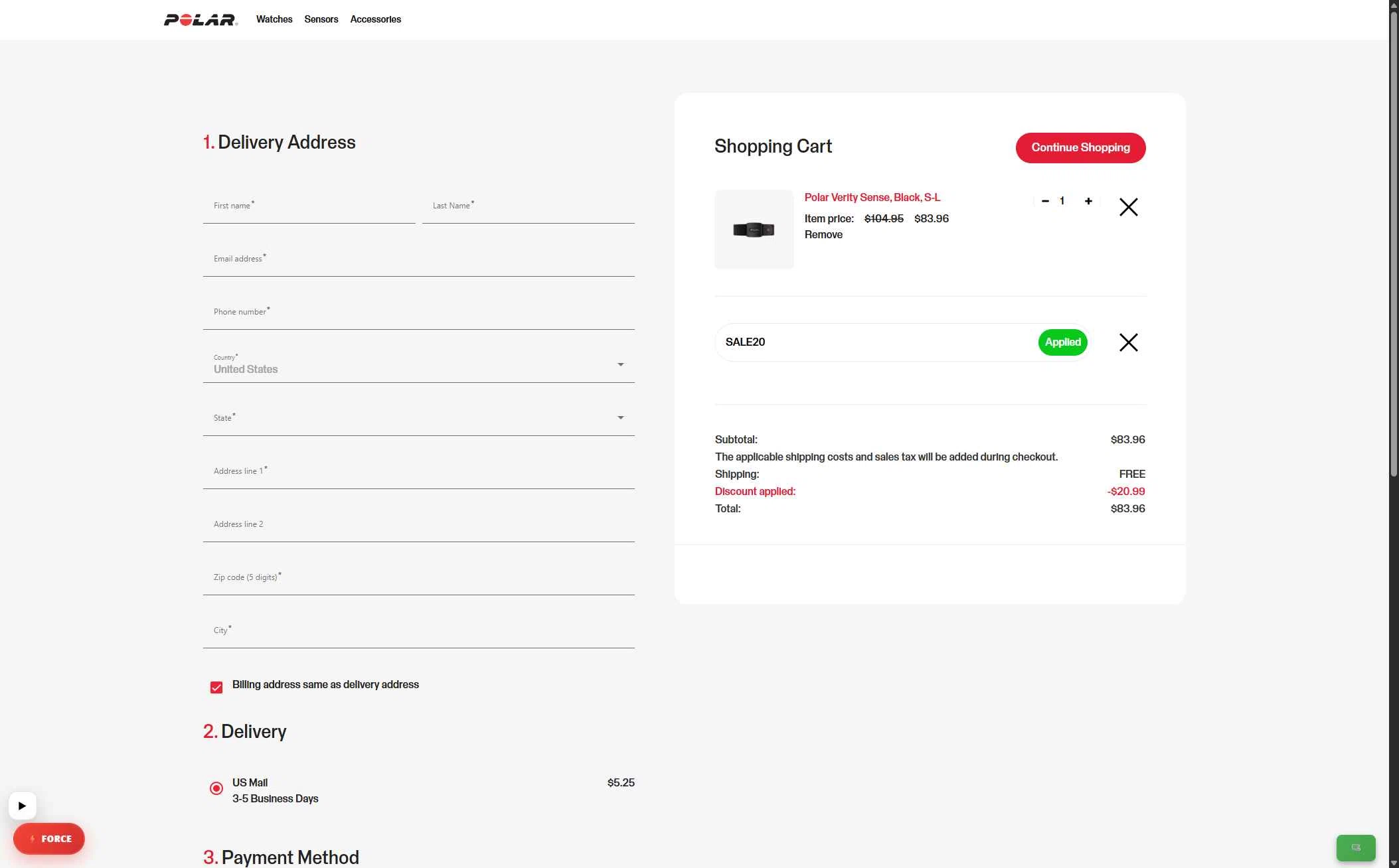Uncheck billing address same as delivery address
Image resolution: width=1399 pixels, height=868 pixels.
click(216, 687)
